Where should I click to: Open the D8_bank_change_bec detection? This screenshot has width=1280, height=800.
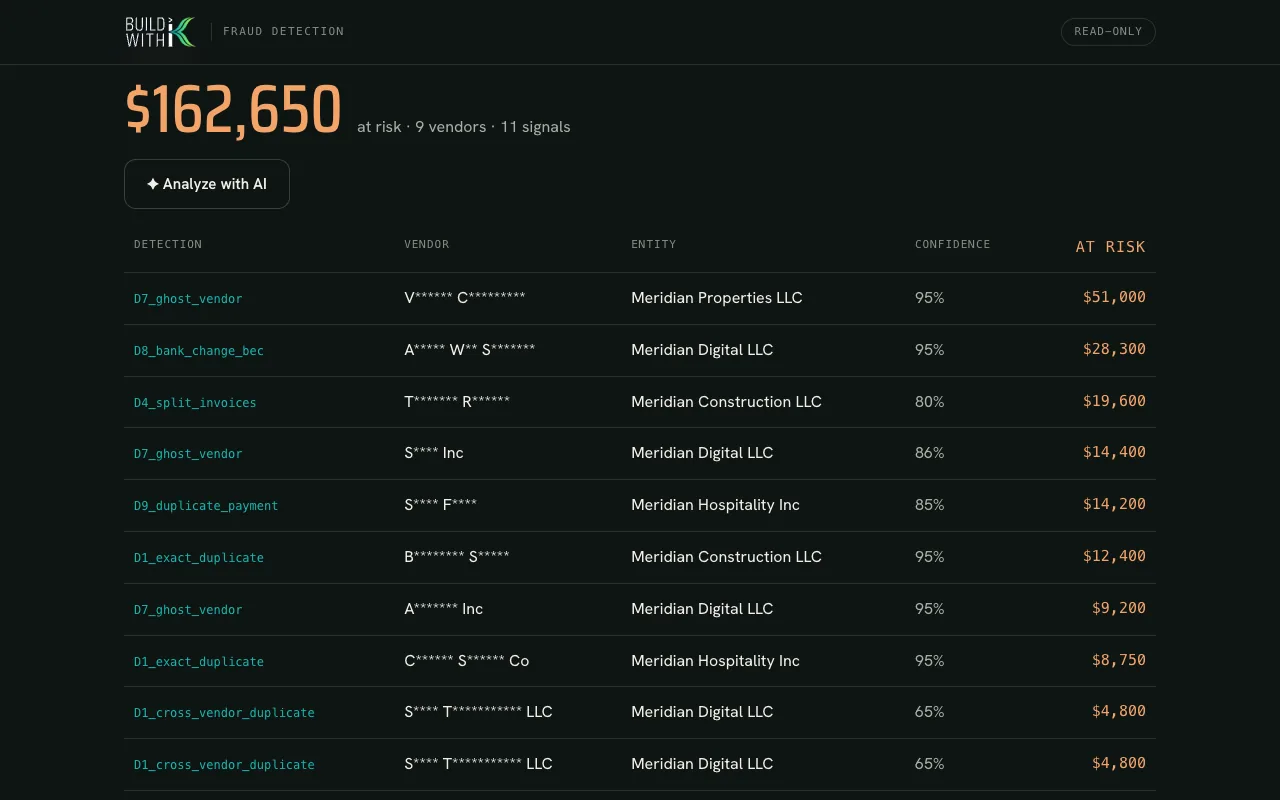coord(199,351)
